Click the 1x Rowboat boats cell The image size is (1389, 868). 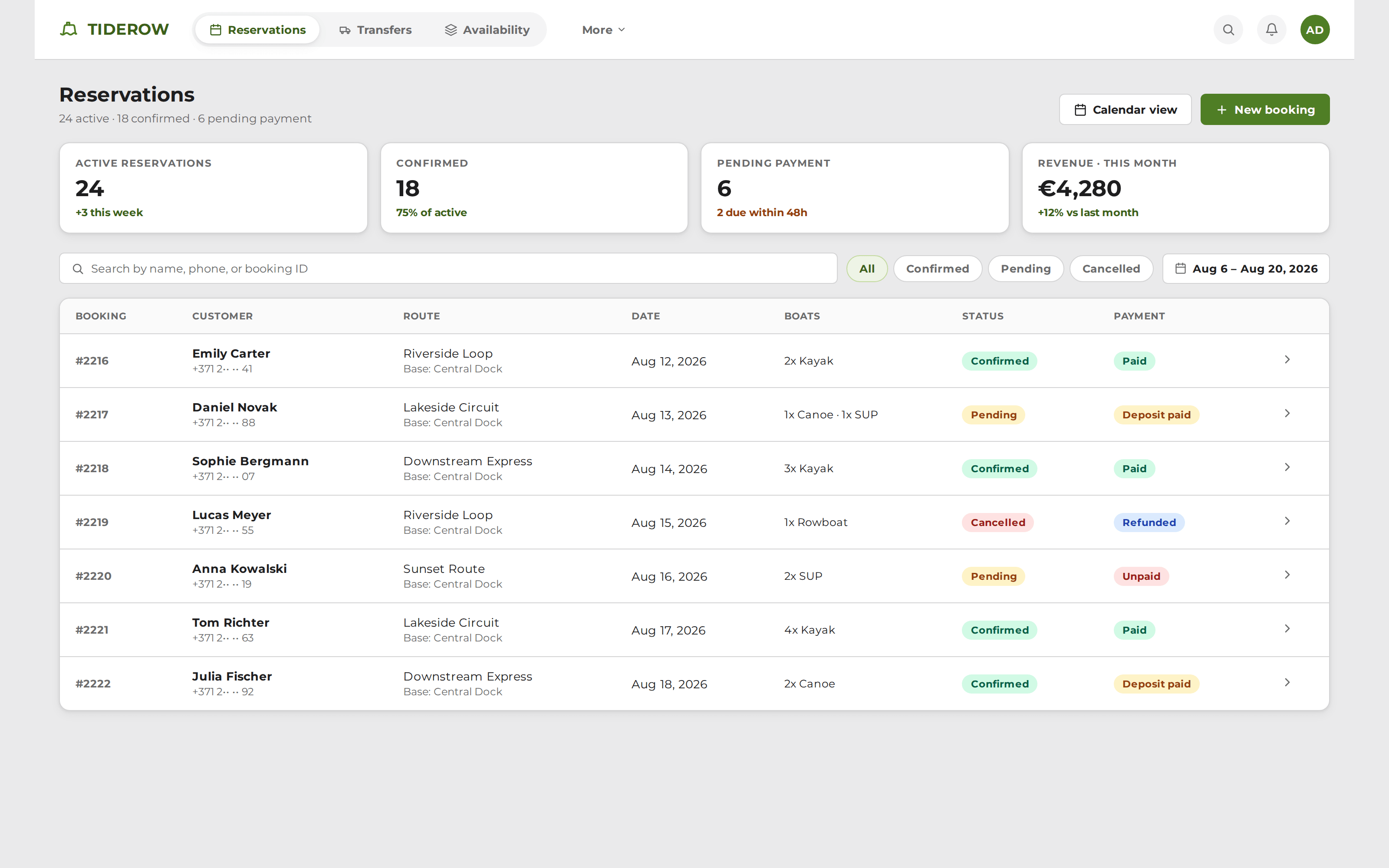click(x=816, y=523)
